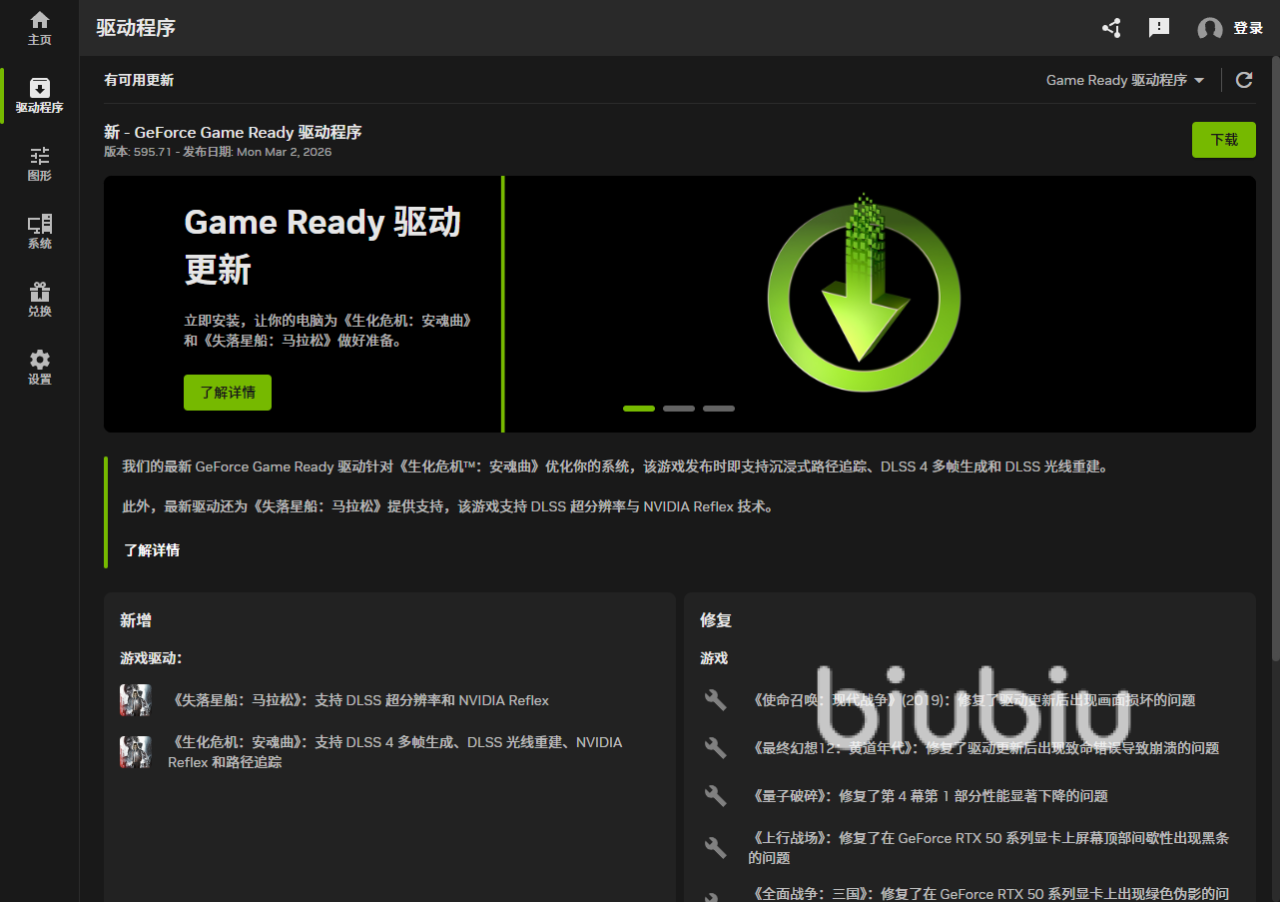Click 登录 to sign in
The height and width of the screenshot is (902, 1280).
pos(1248,29)
